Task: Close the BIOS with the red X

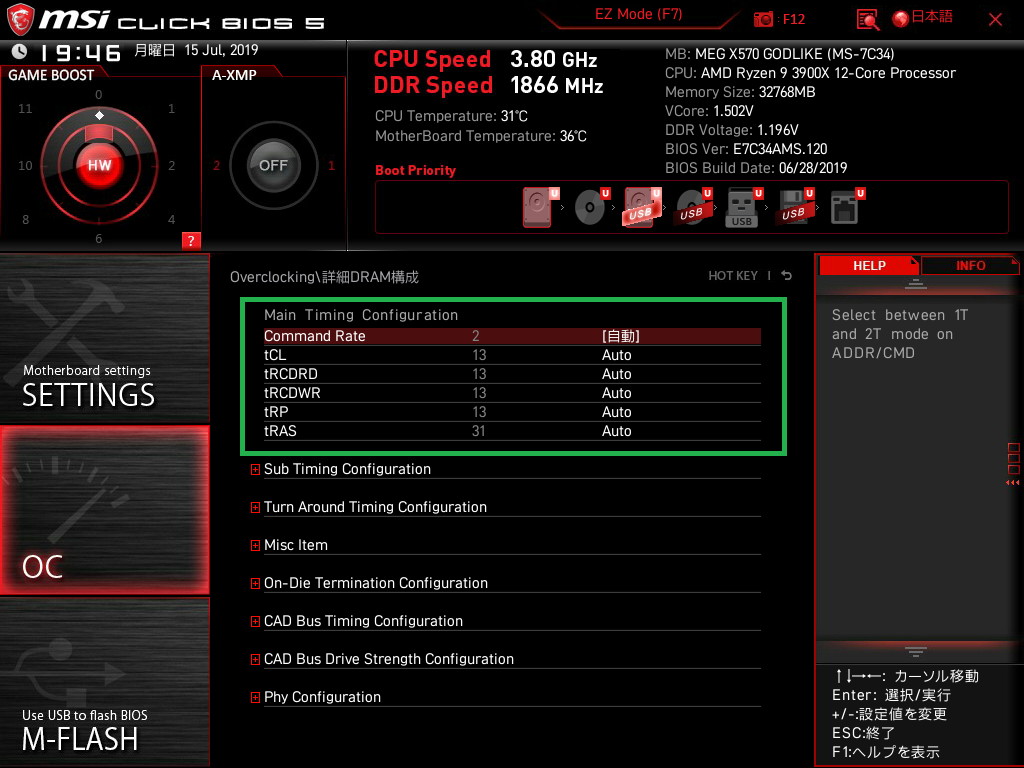Action: pyautogui.click(x=995, y=20)
